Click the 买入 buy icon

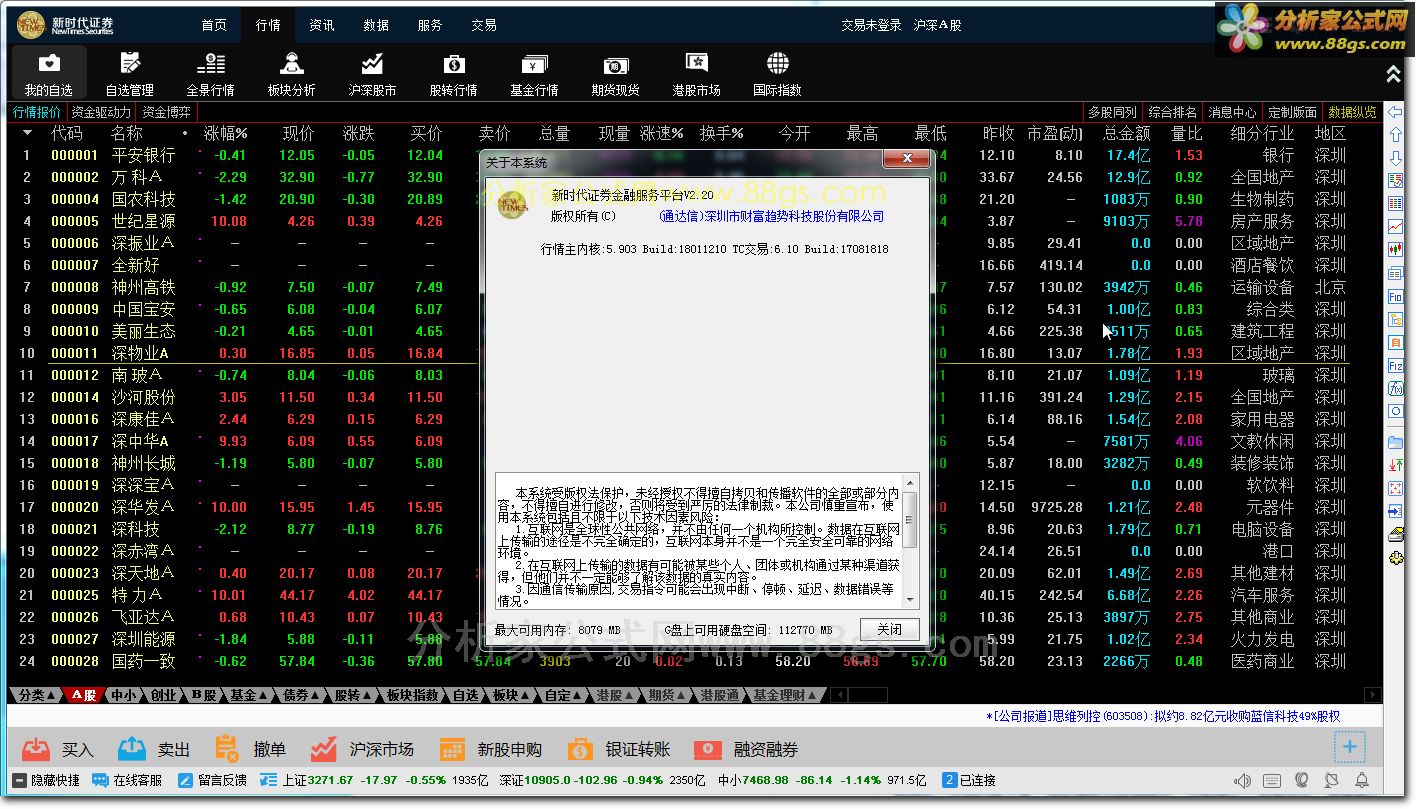(x=36, y=749)
